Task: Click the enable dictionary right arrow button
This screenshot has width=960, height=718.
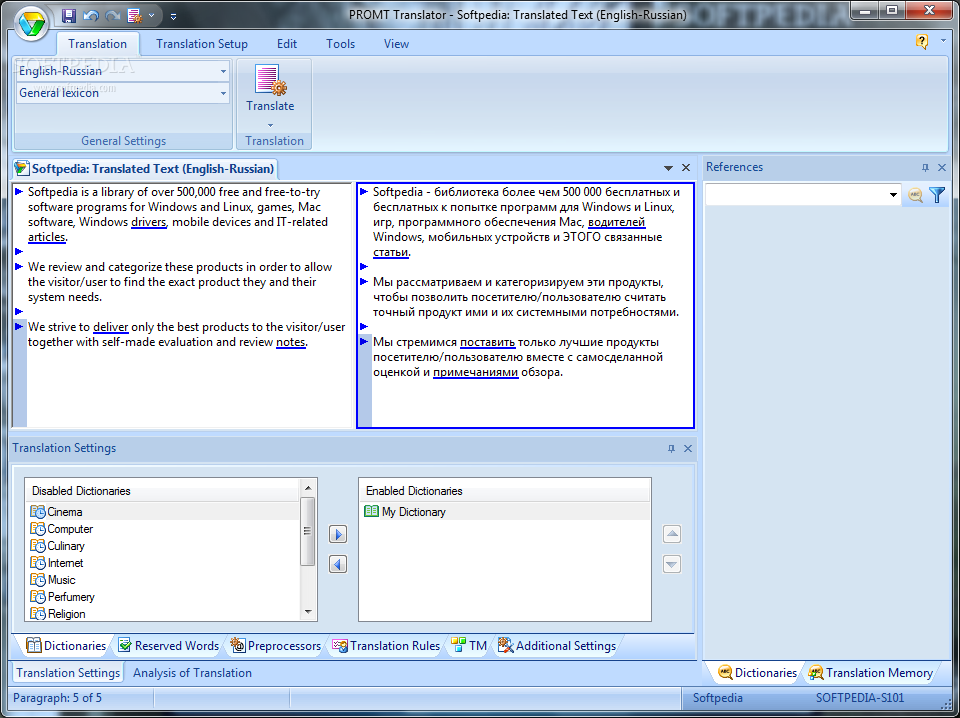Action: pos(338,534)
